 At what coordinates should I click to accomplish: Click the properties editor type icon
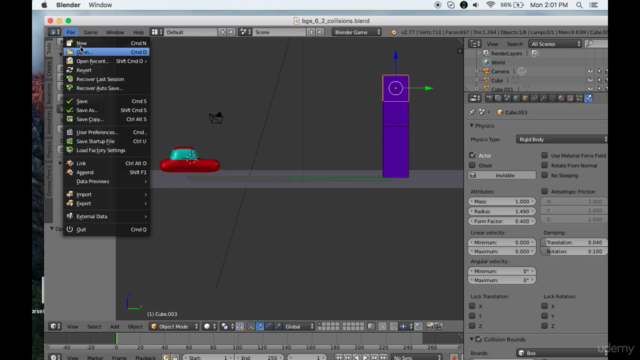coord(474,98)
